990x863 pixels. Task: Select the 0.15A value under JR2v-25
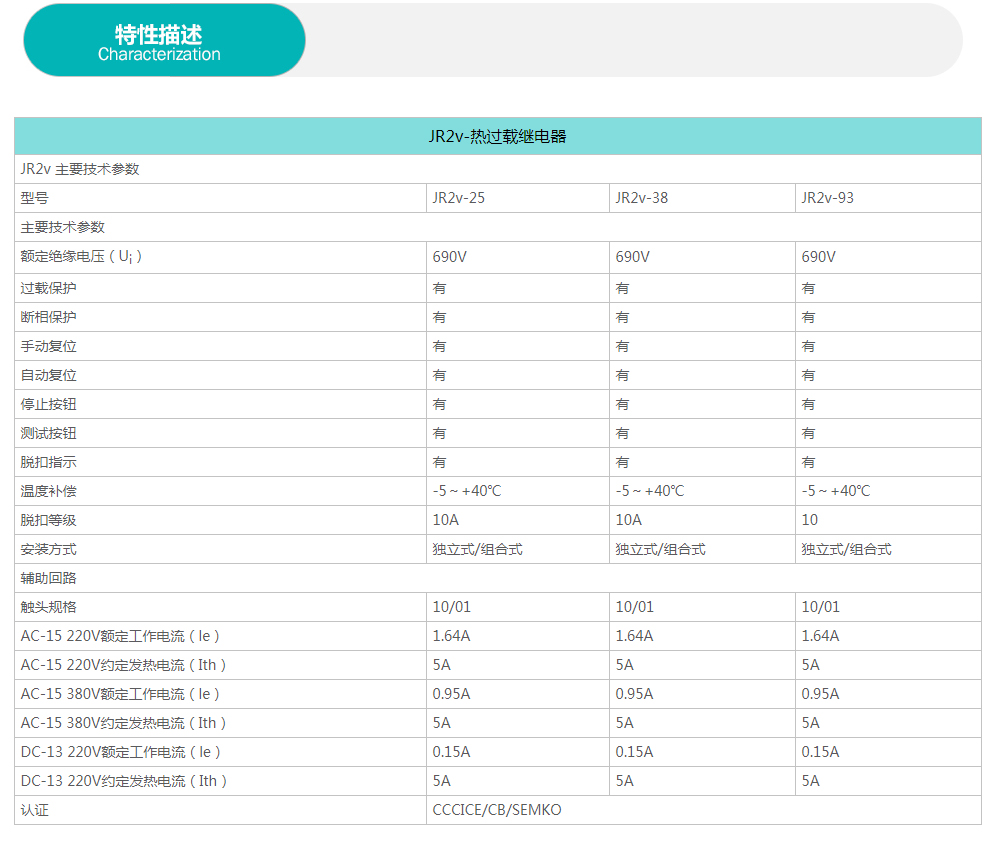coord(451,753)
